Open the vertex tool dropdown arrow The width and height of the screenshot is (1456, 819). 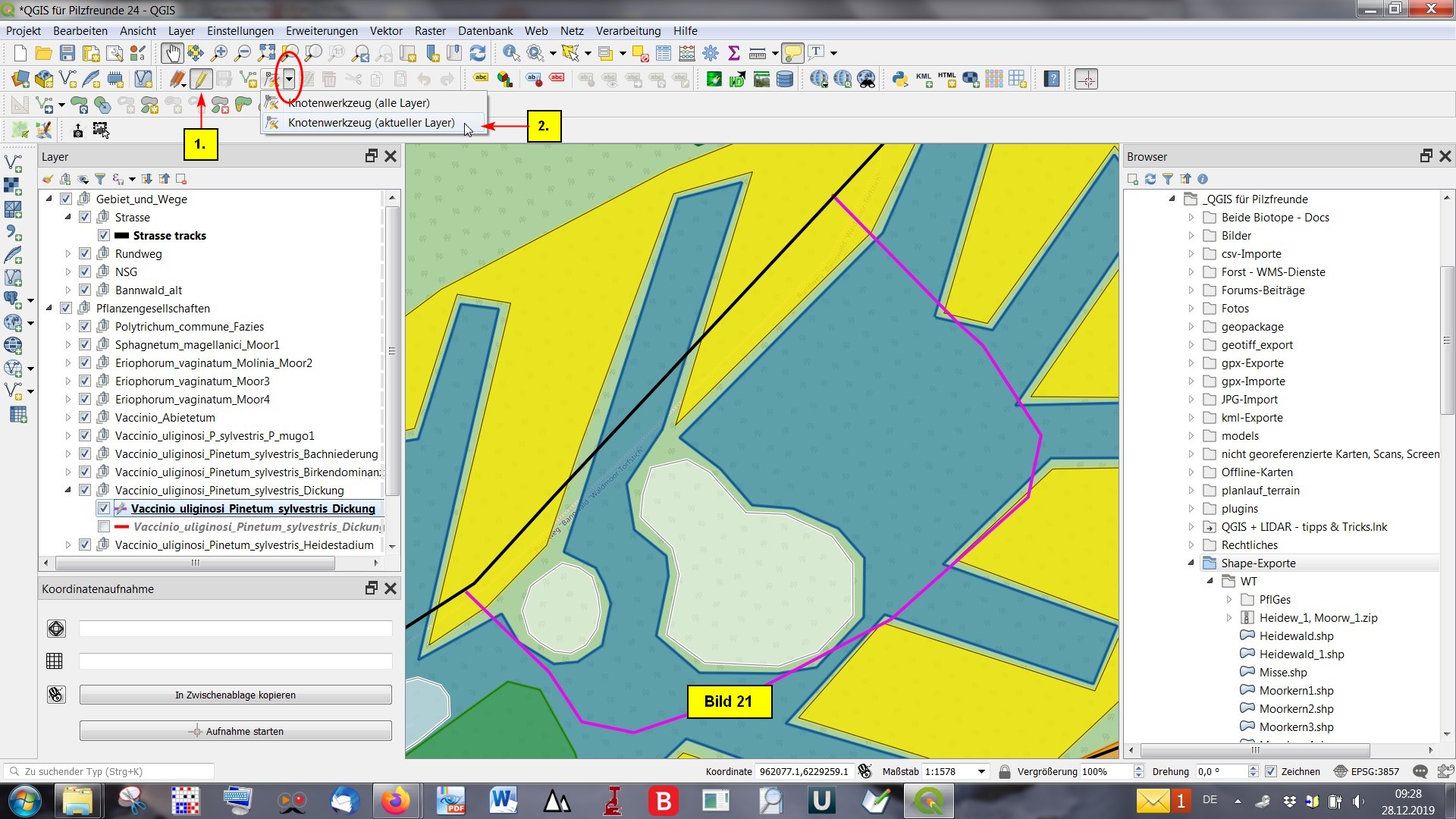coord(289,79)
